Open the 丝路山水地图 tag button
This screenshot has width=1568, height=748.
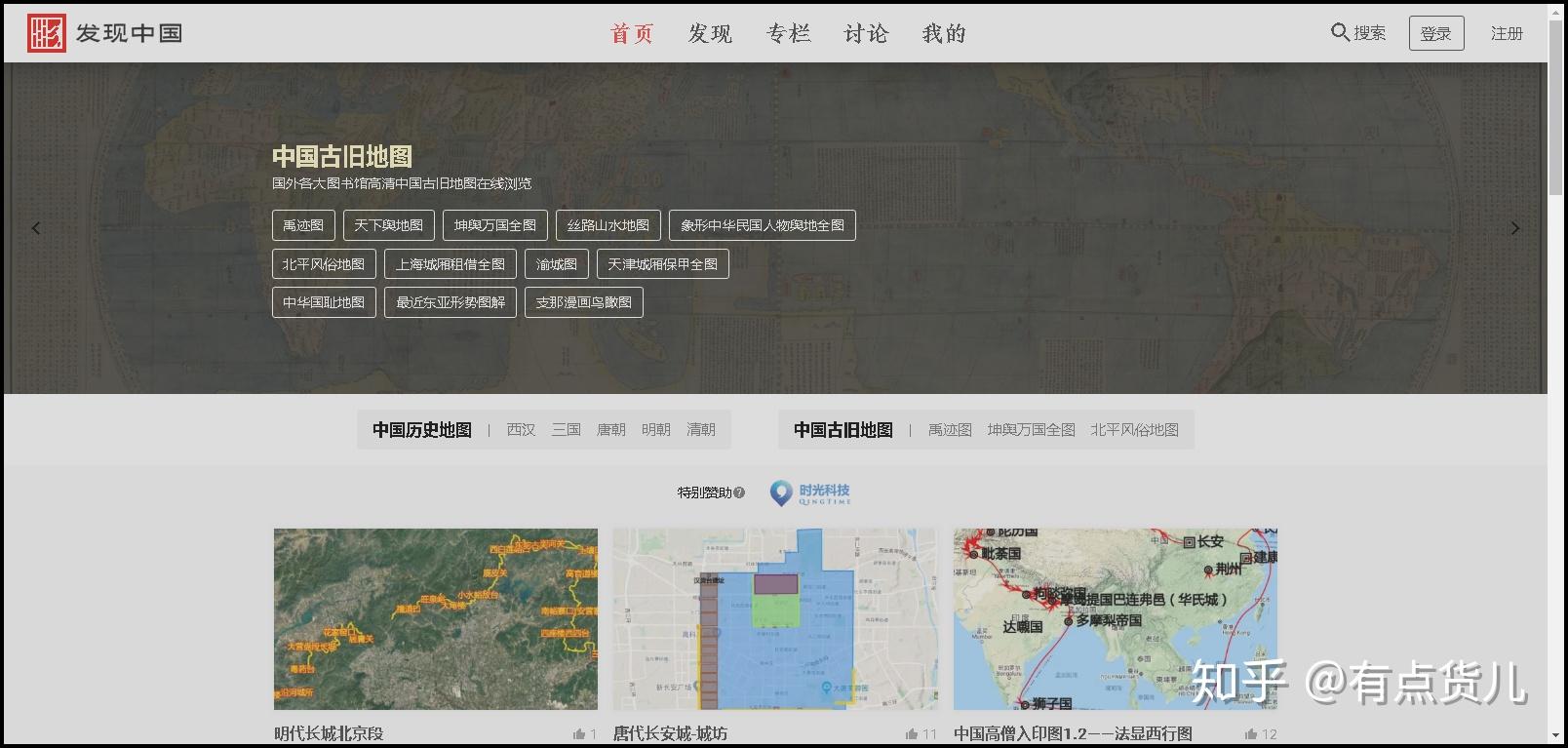(x=608, y=225)
